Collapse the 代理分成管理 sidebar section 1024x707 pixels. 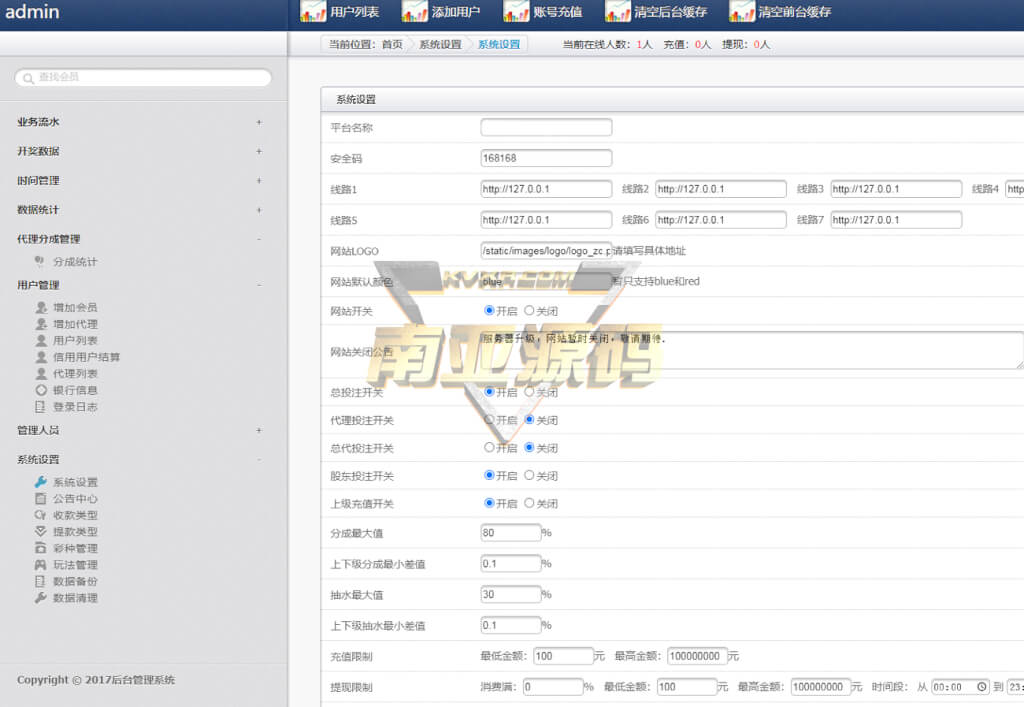click(259, 240)
